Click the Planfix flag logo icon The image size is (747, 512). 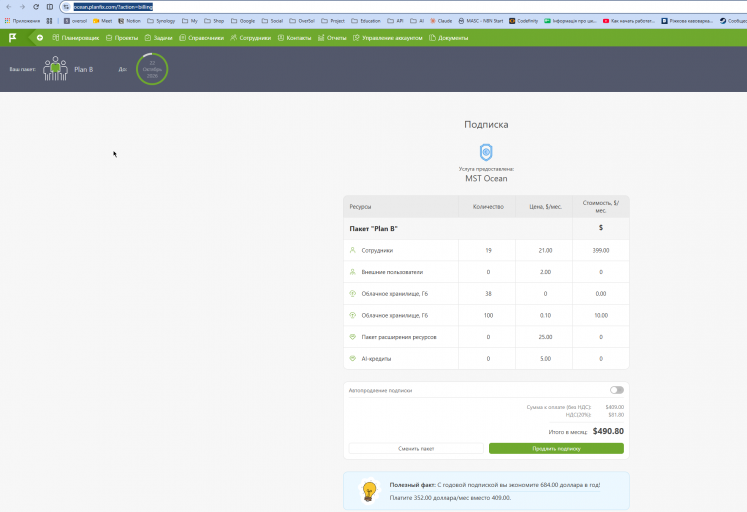point(13,38)
